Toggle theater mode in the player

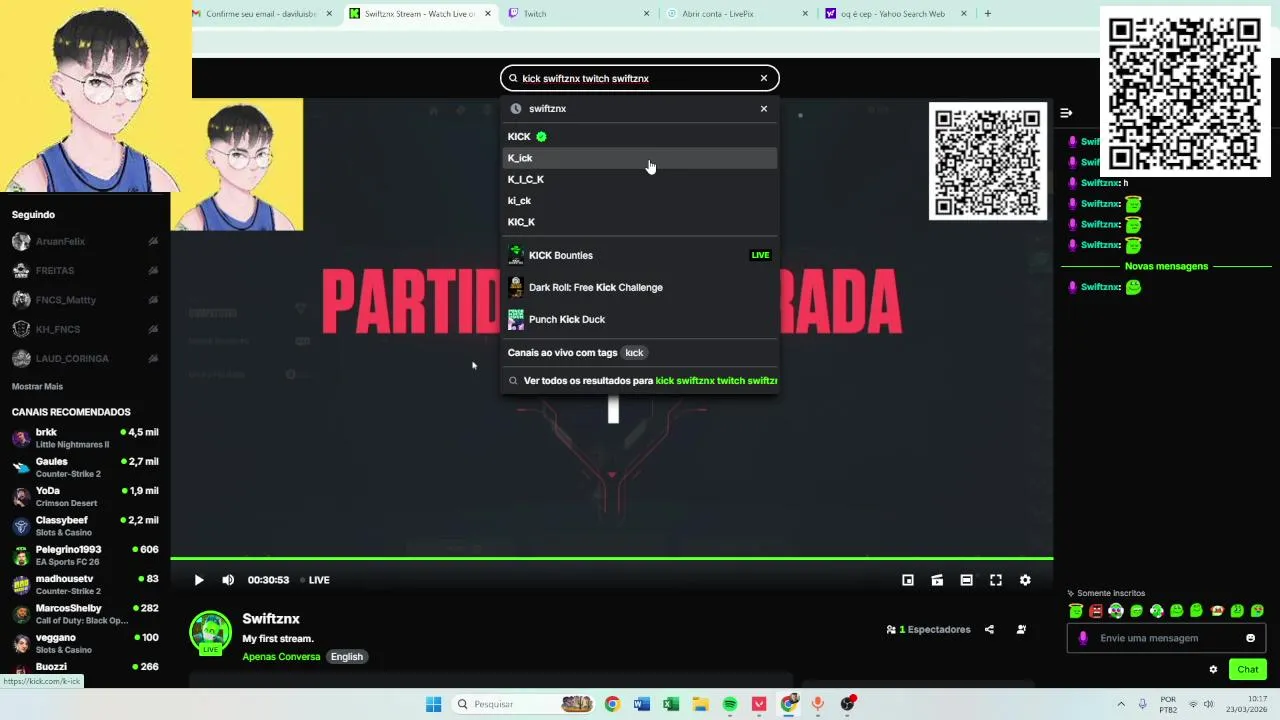966,580
